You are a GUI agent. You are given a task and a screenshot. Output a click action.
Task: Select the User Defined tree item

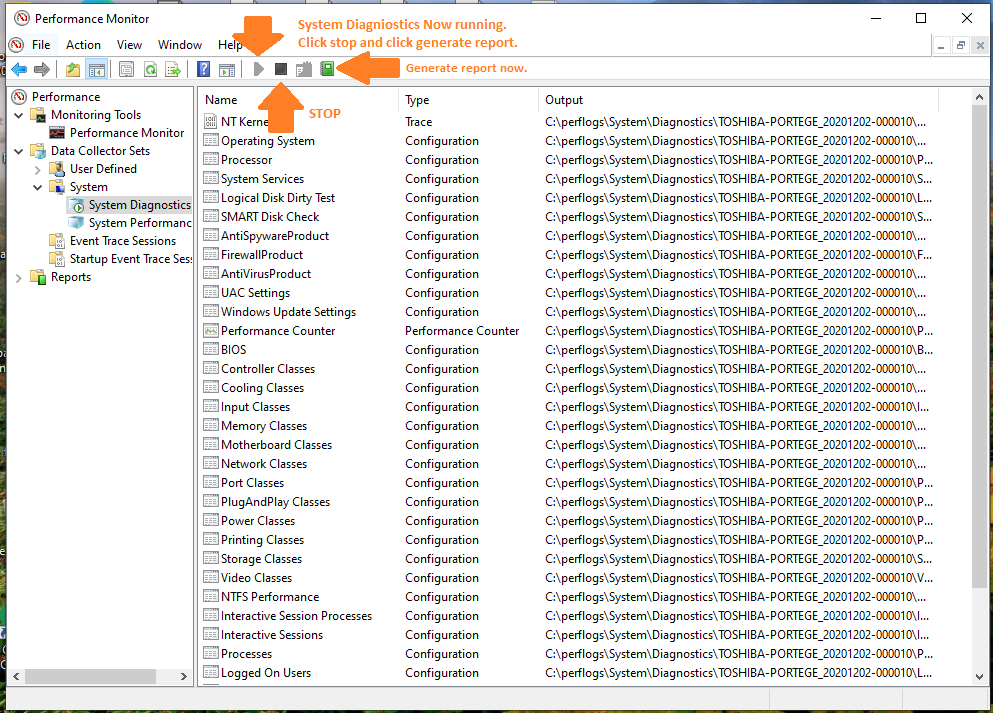(x=103, y=168)
